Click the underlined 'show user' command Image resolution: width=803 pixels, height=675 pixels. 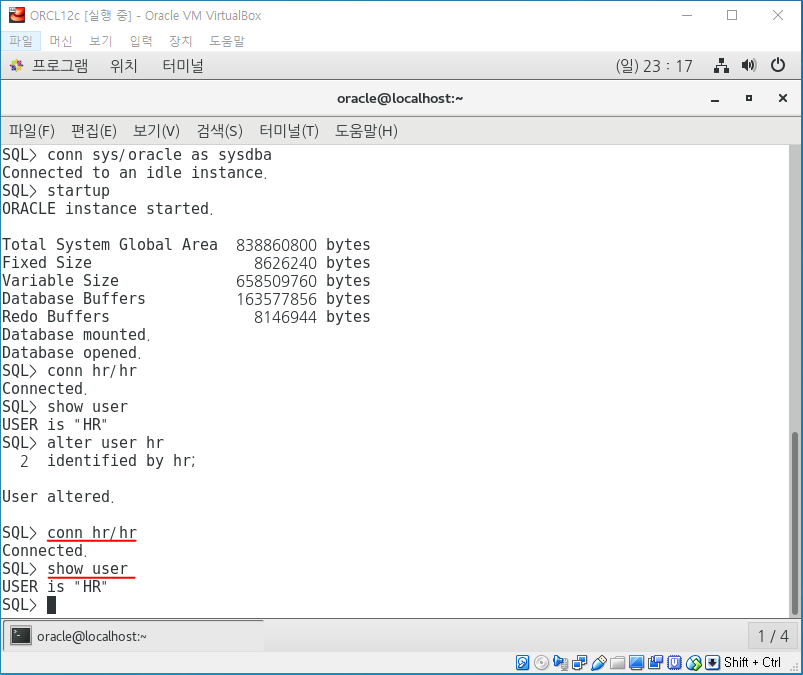click(x=88, y=568)
